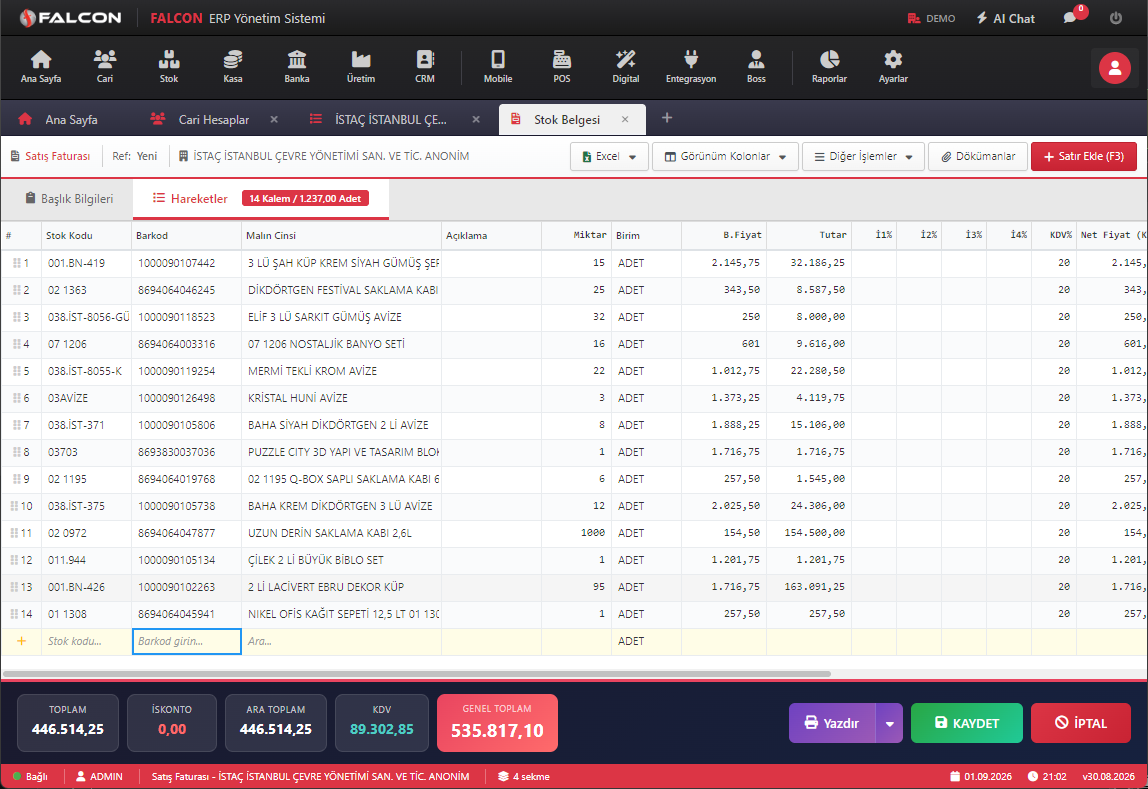Click the power logout icon
The width and height of the screenshot is (1148, 789).
(x=1116, y=18)
